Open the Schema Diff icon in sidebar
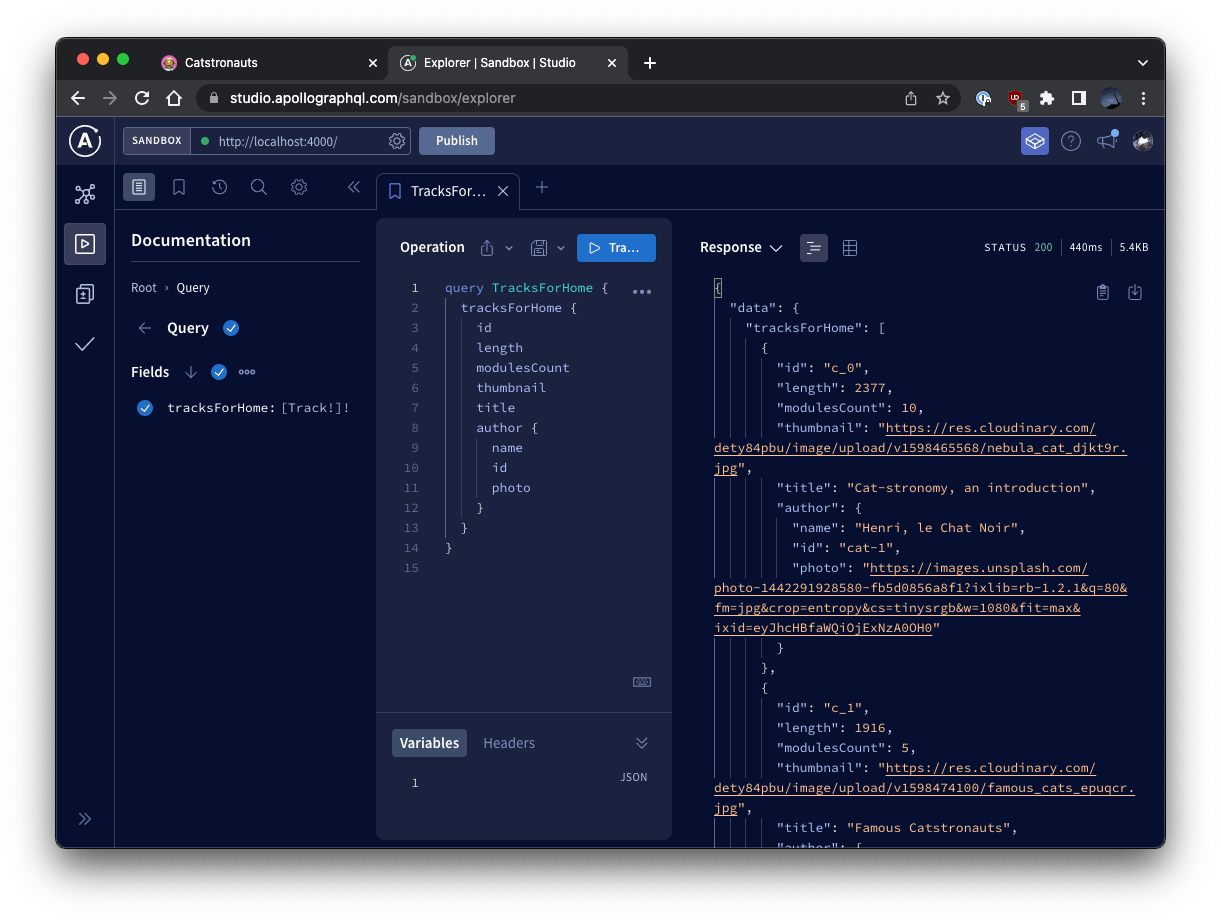Screen dimensions: 1221x922 tap(85, 294)
